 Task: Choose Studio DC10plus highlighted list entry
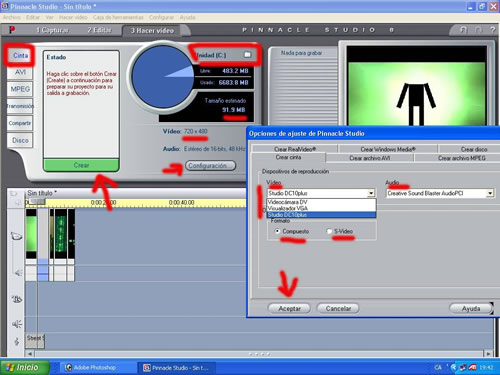coord(321,215)
